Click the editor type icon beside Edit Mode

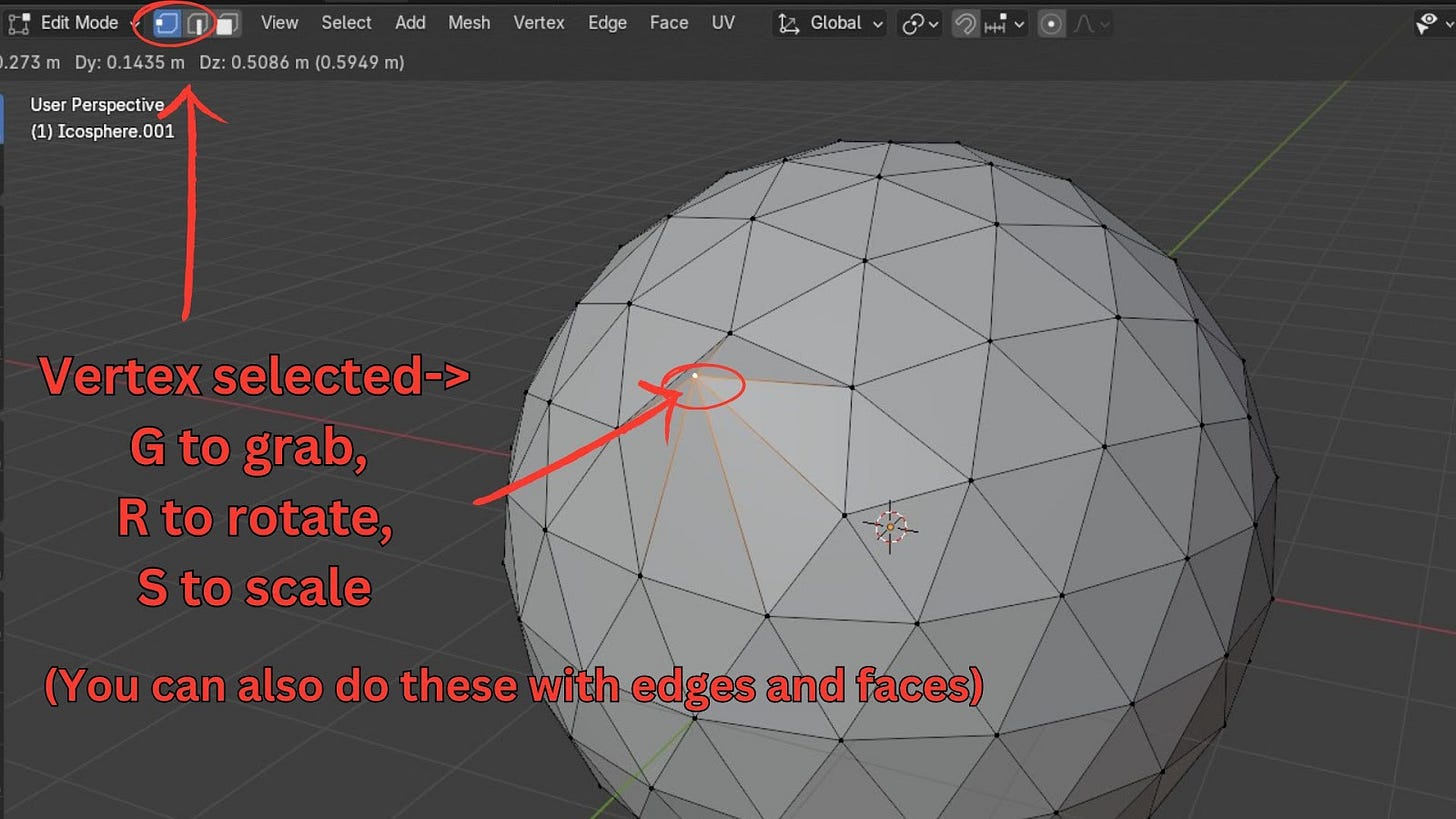(18, 23)
